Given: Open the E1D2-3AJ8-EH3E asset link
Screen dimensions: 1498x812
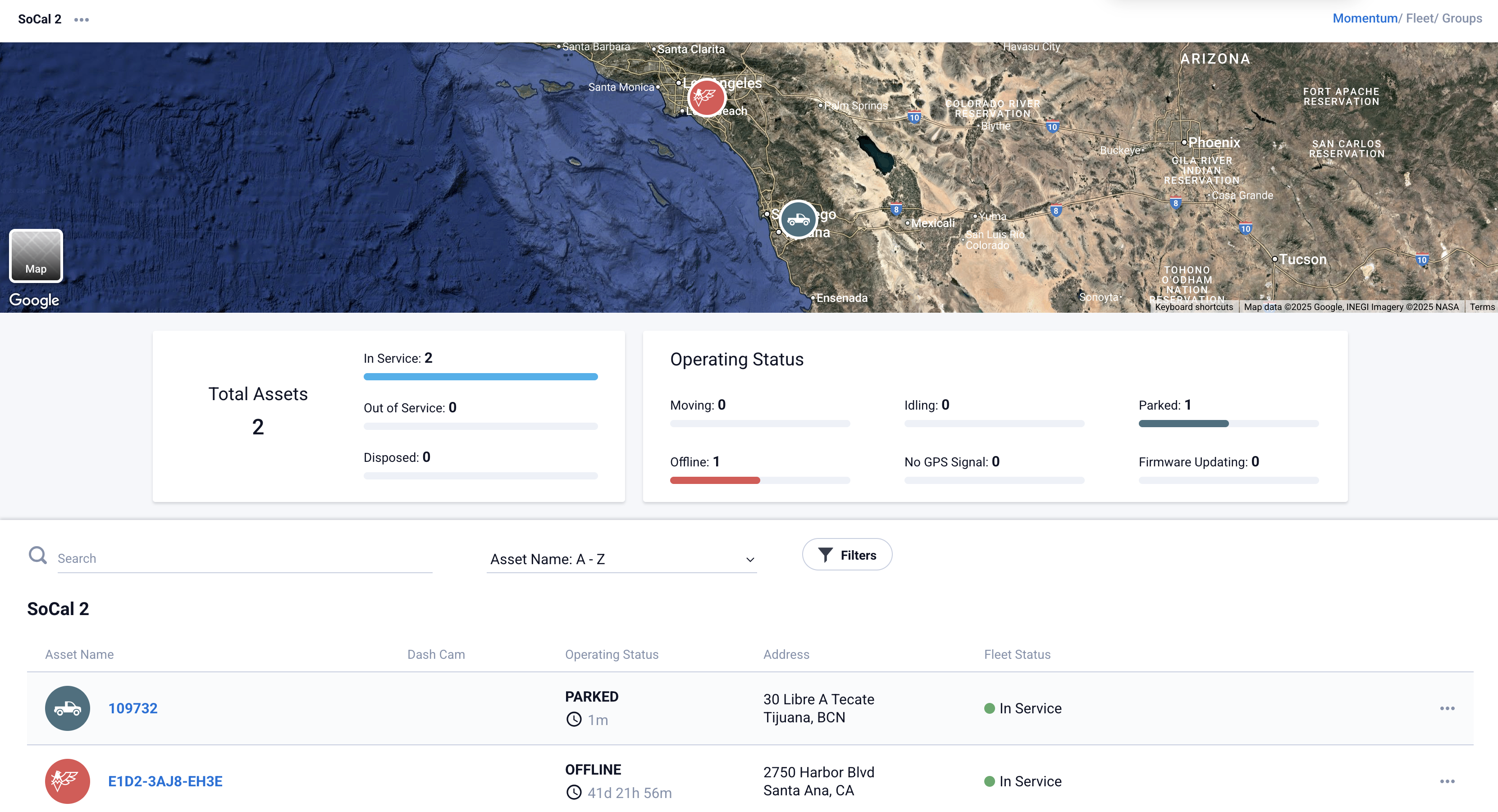Looking at the screenshot, I should pyautogui.click(x=165, y=780).
